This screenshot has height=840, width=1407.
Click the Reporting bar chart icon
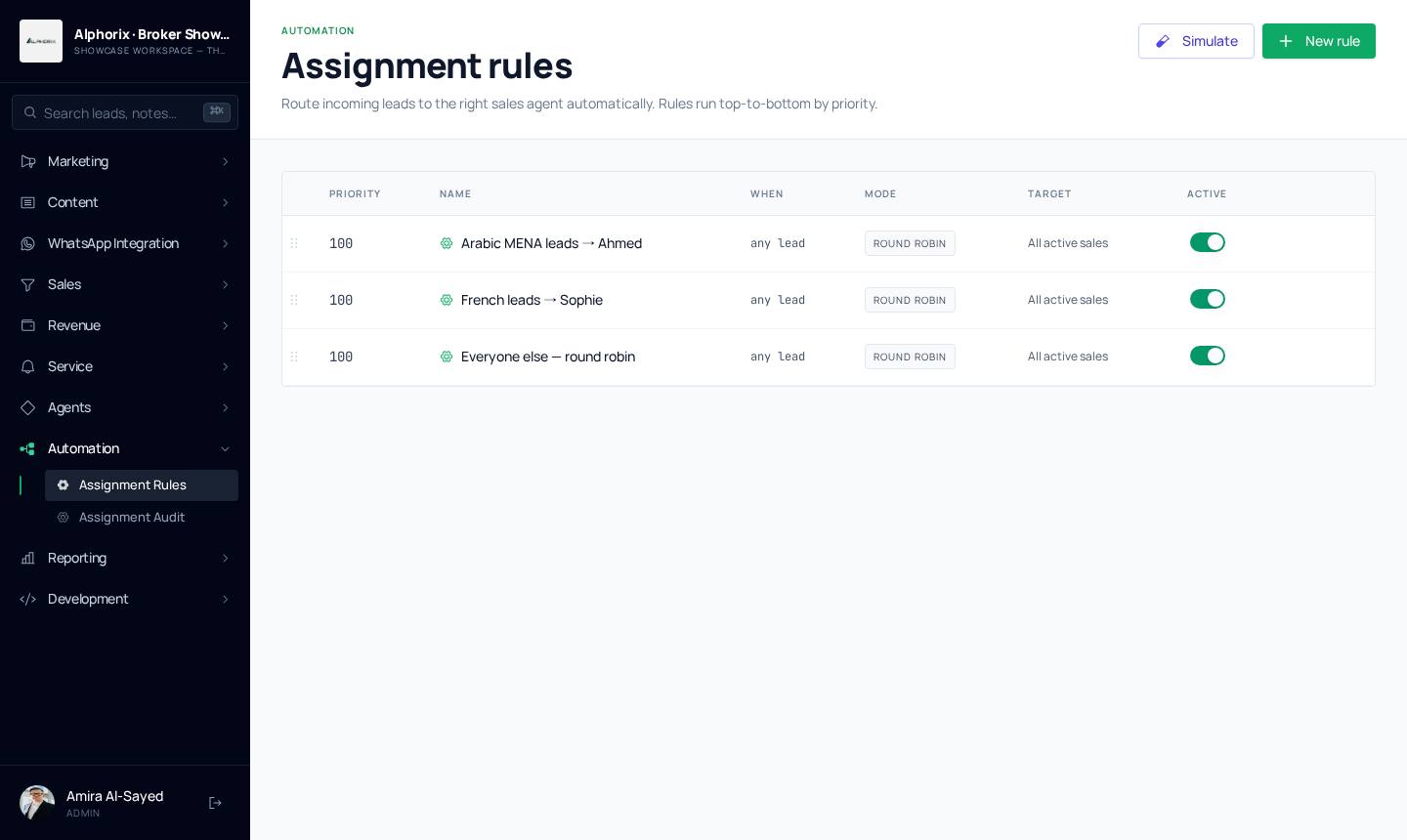pos(27,558)
